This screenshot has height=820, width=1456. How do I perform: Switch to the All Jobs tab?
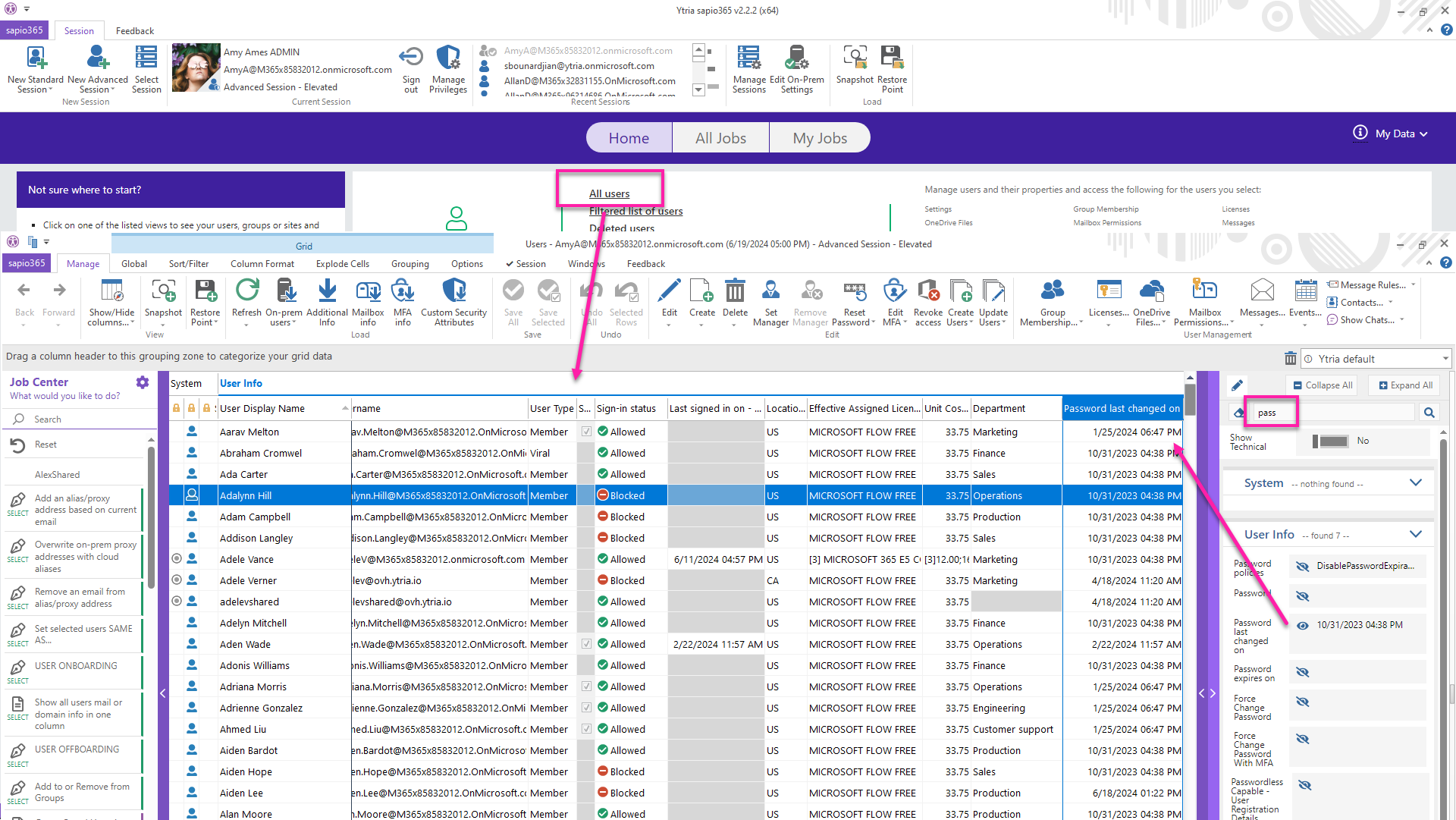[x=720, y=138]
